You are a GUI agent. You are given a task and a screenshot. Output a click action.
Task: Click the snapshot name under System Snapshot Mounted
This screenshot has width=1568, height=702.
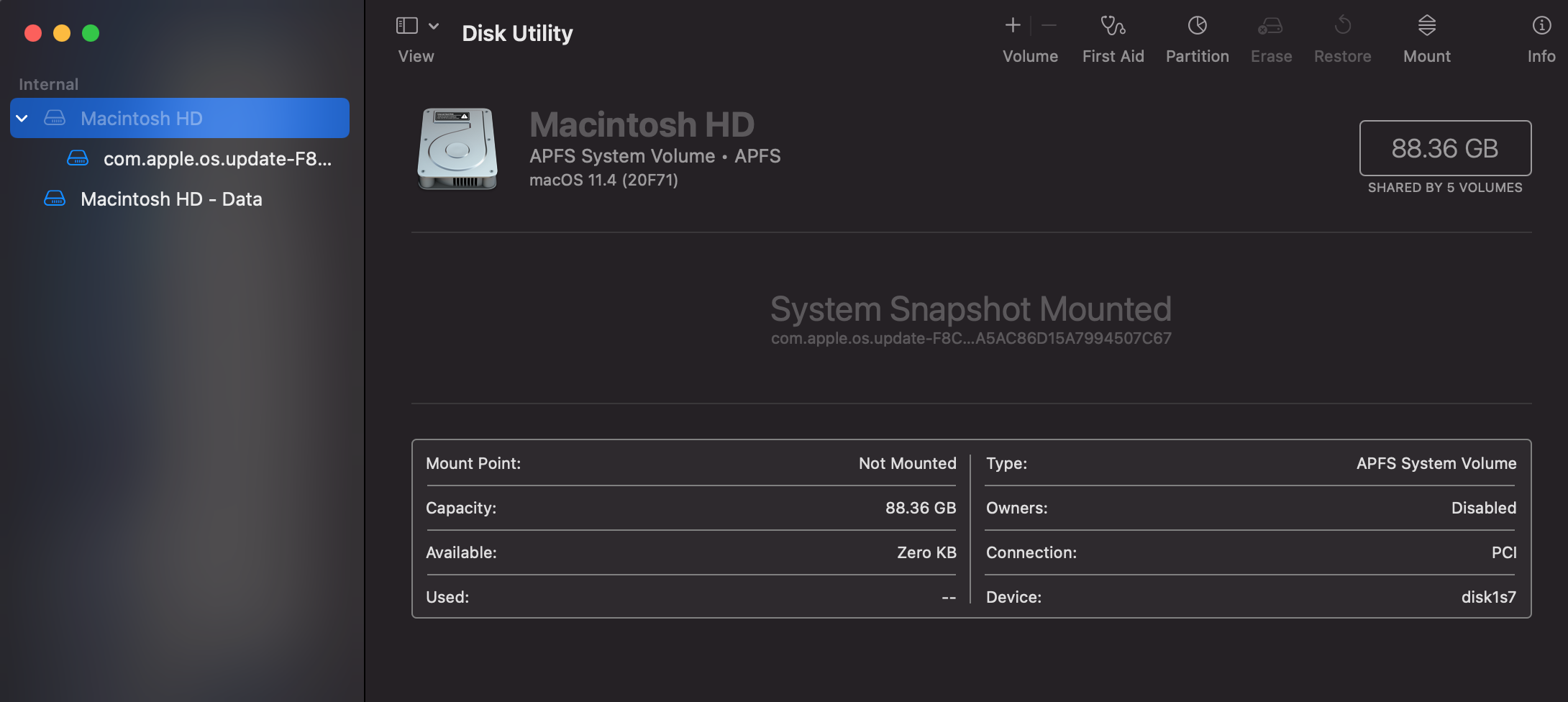tap(971, 338)
